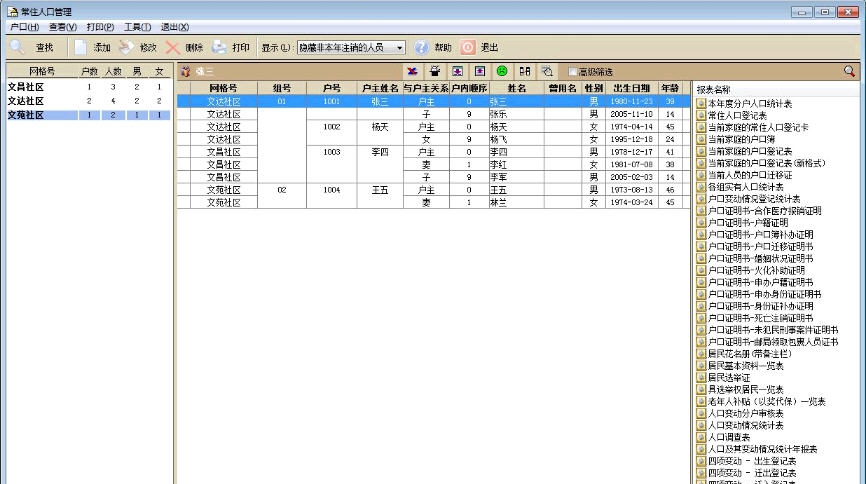Click the green smiley face icon

click(502, 71)
